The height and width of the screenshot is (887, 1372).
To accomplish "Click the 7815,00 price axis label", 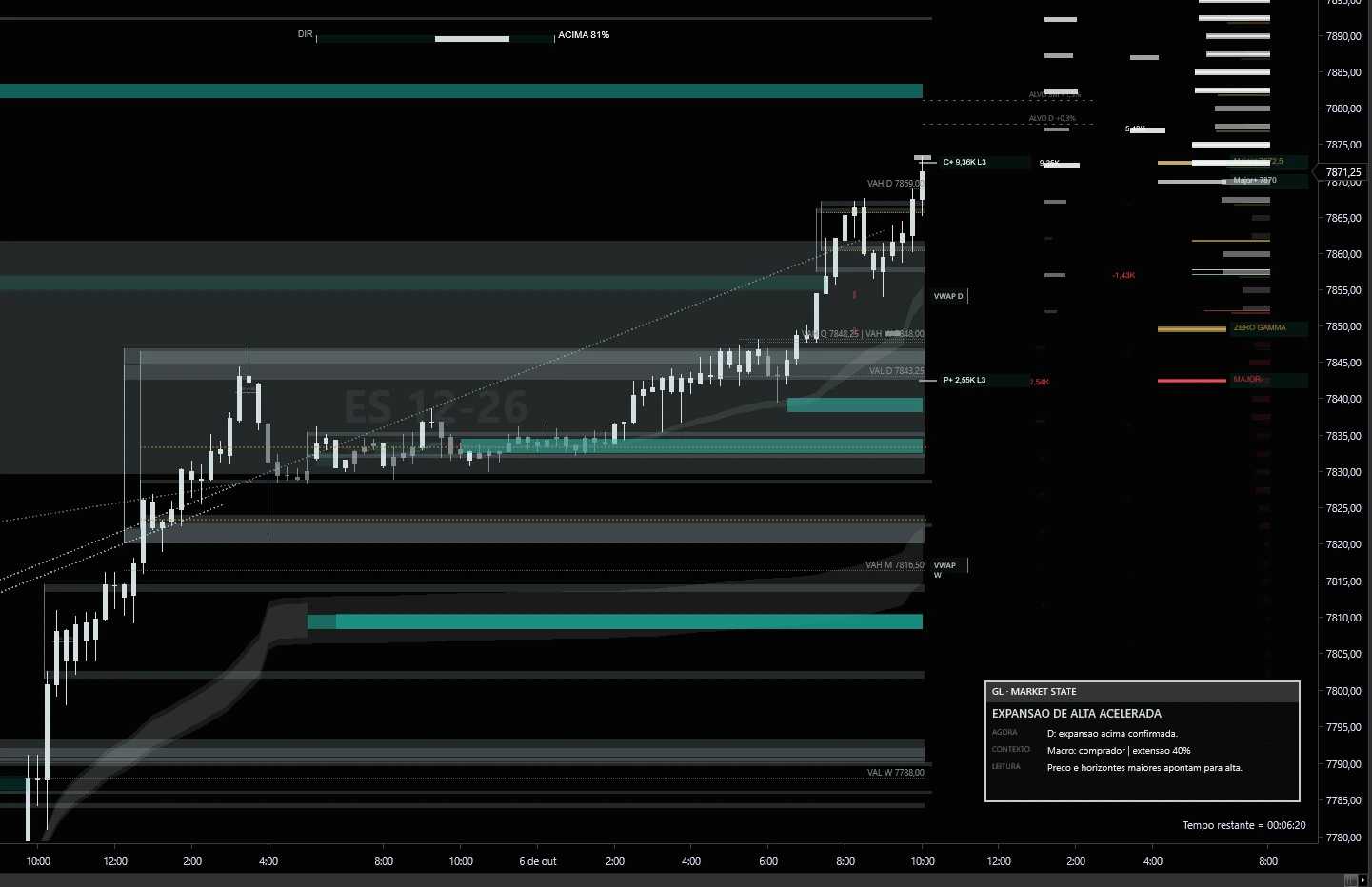I will (1343, 581).
